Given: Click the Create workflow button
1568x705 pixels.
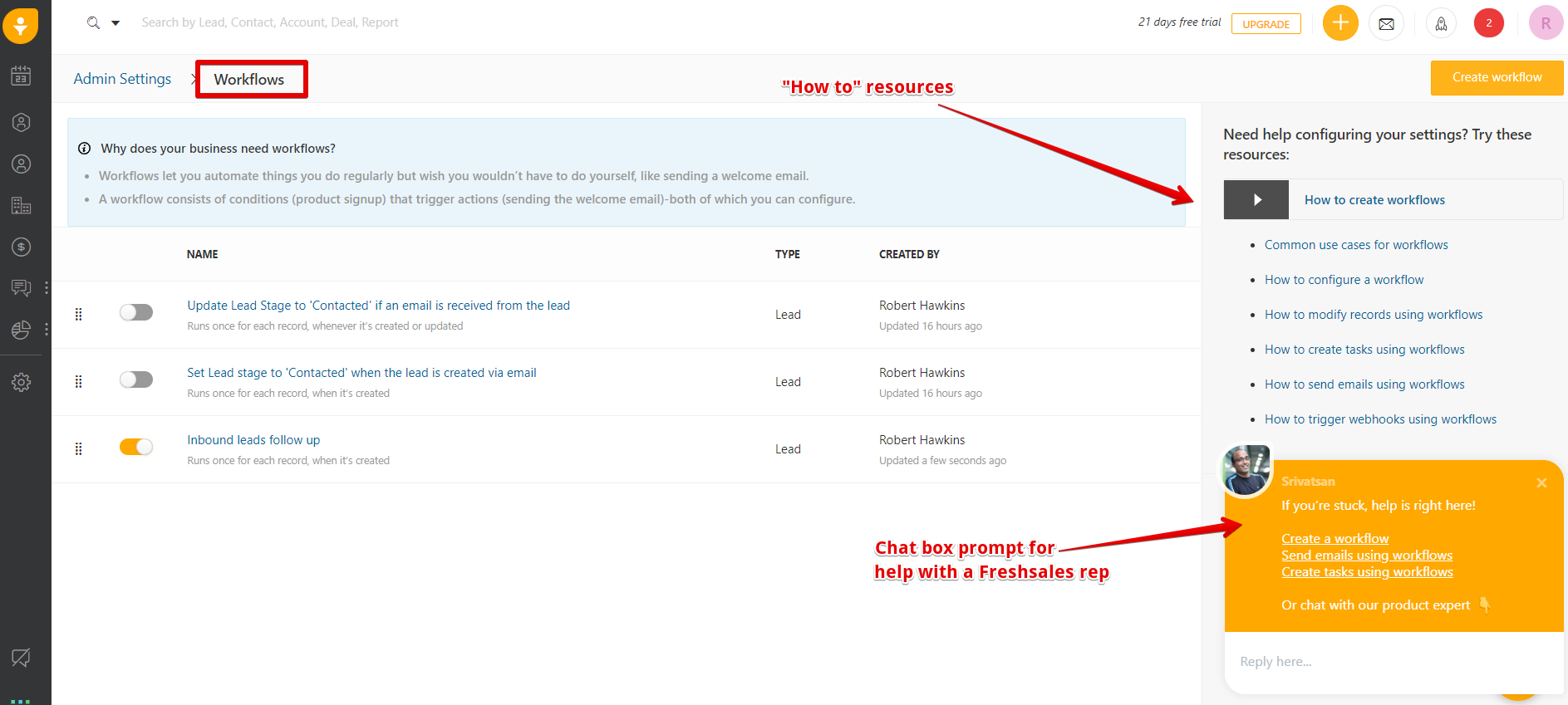Looking at the screenshot, I should 1496,77.
